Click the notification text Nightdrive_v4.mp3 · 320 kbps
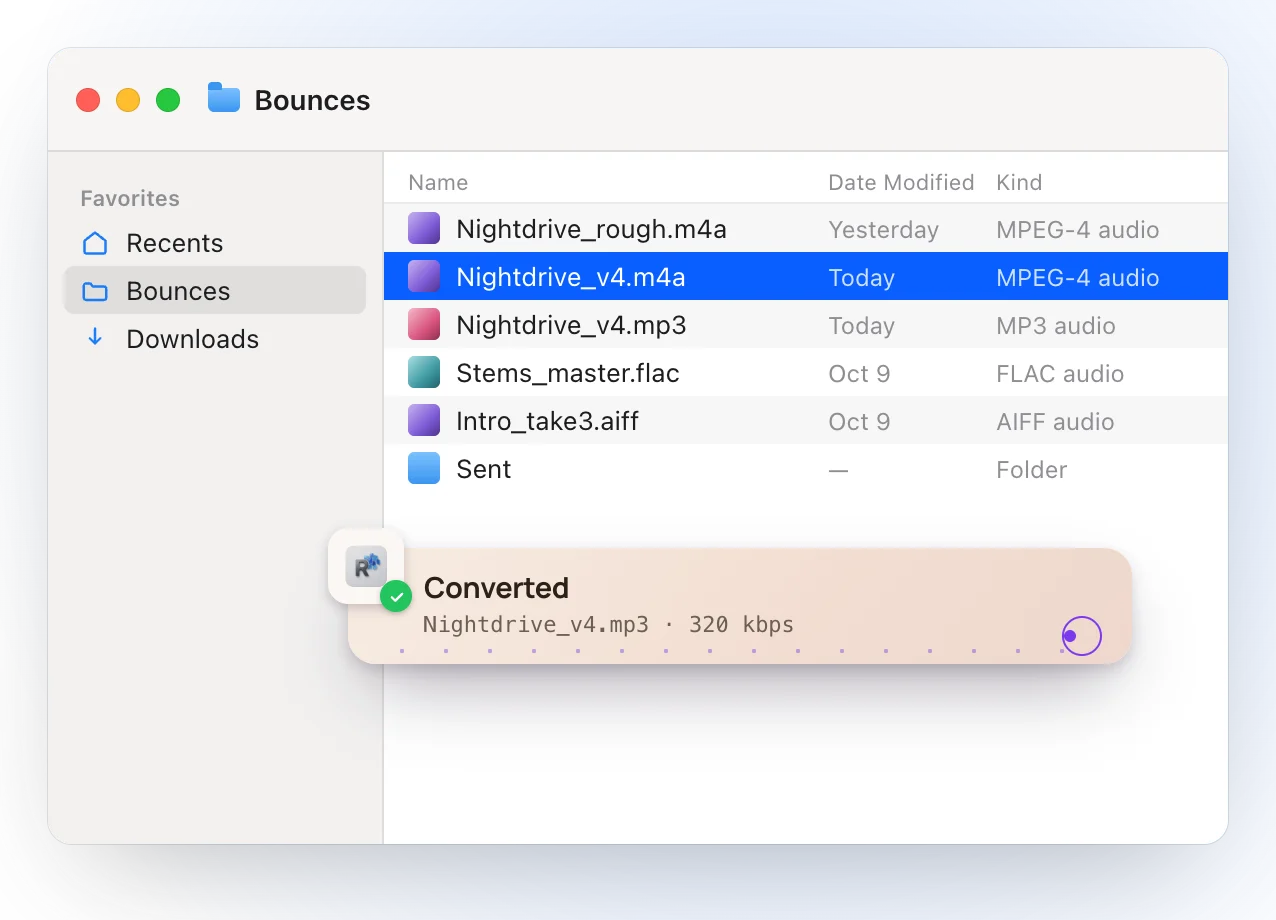The height and width of the screenshot is (920, 1276). (608, 625)
